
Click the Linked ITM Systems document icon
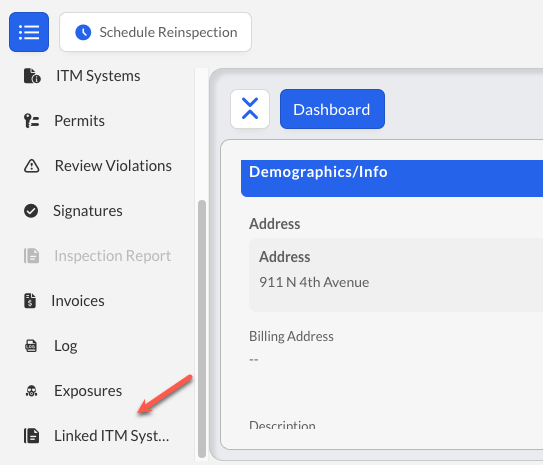point(32,436)
